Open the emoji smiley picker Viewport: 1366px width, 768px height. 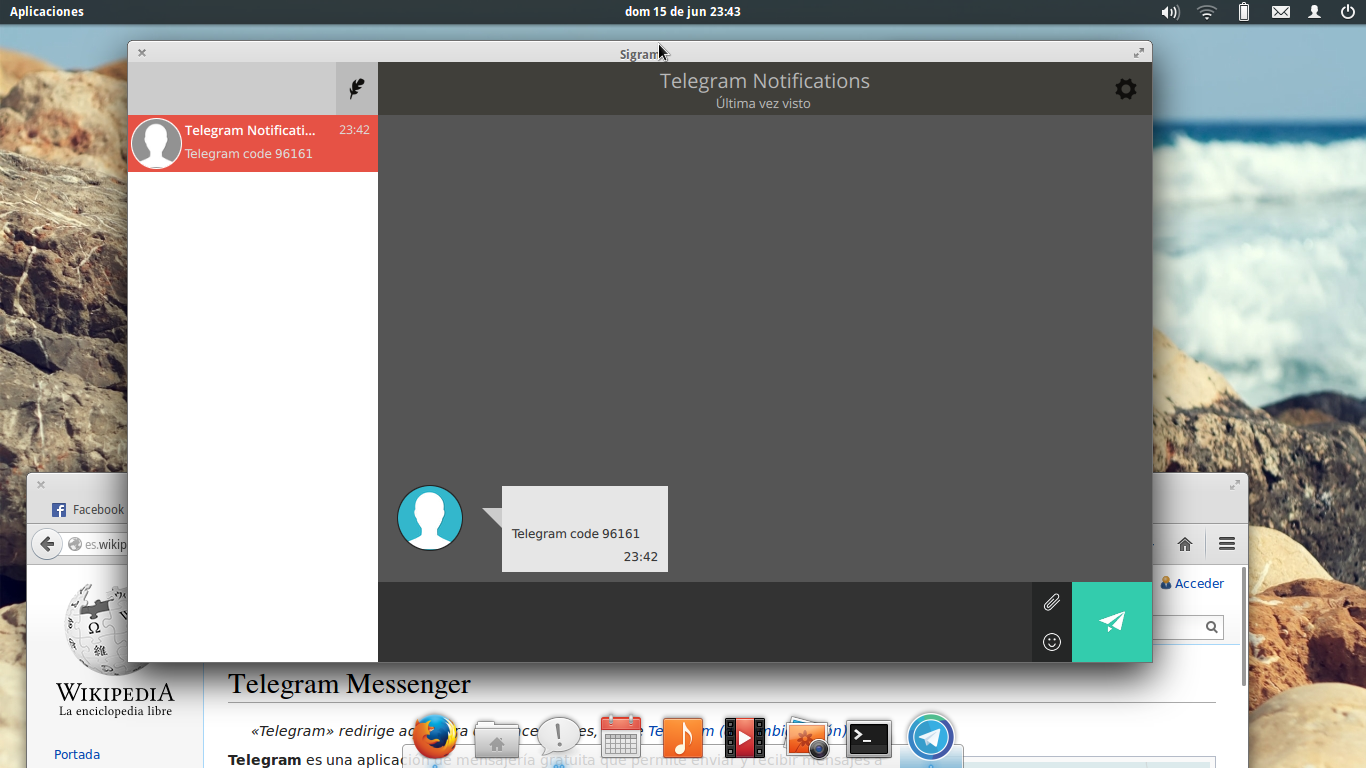click(1052, 642)
